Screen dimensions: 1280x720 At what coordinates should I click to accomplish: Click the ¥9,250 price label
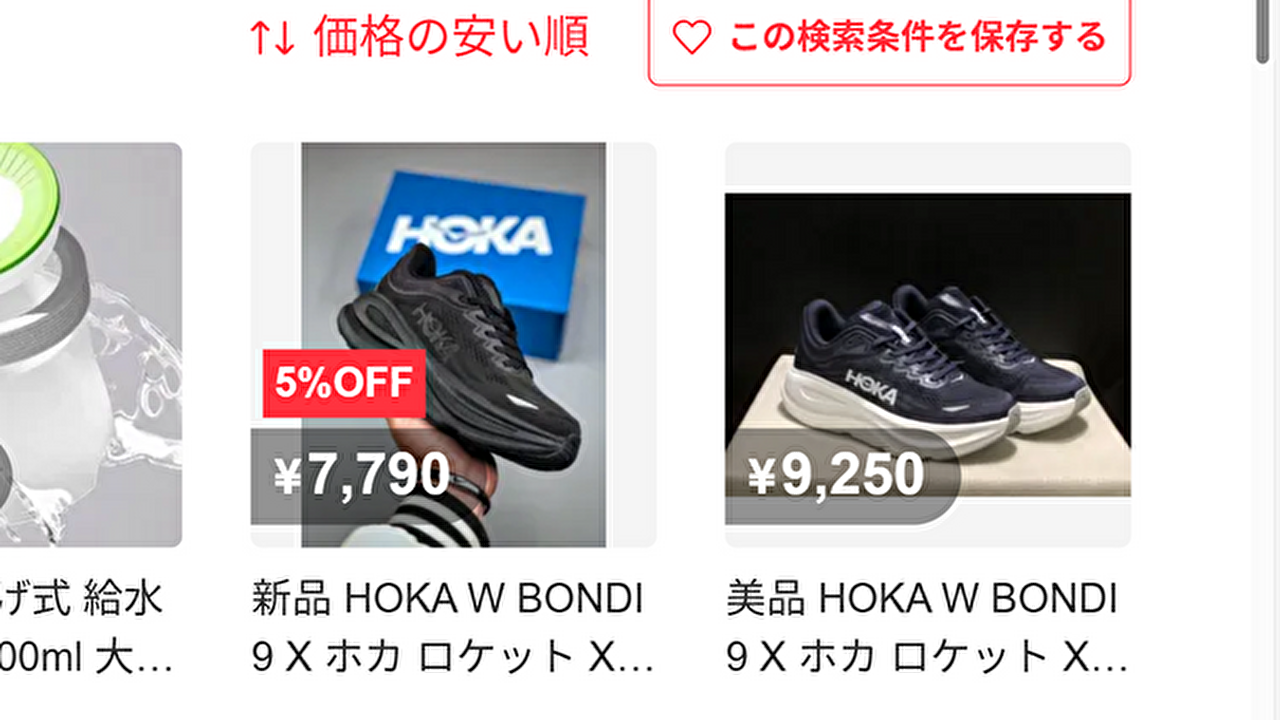pyautogui.click(x=837, y=476)
